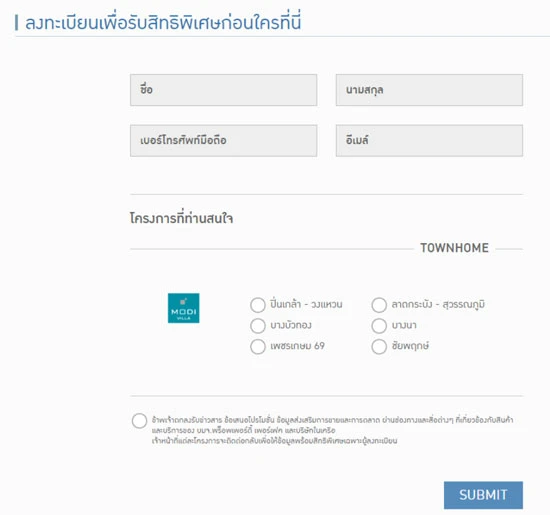Tick the news consent agreement circle
550x515 pixels.
[x=139, y=421]
